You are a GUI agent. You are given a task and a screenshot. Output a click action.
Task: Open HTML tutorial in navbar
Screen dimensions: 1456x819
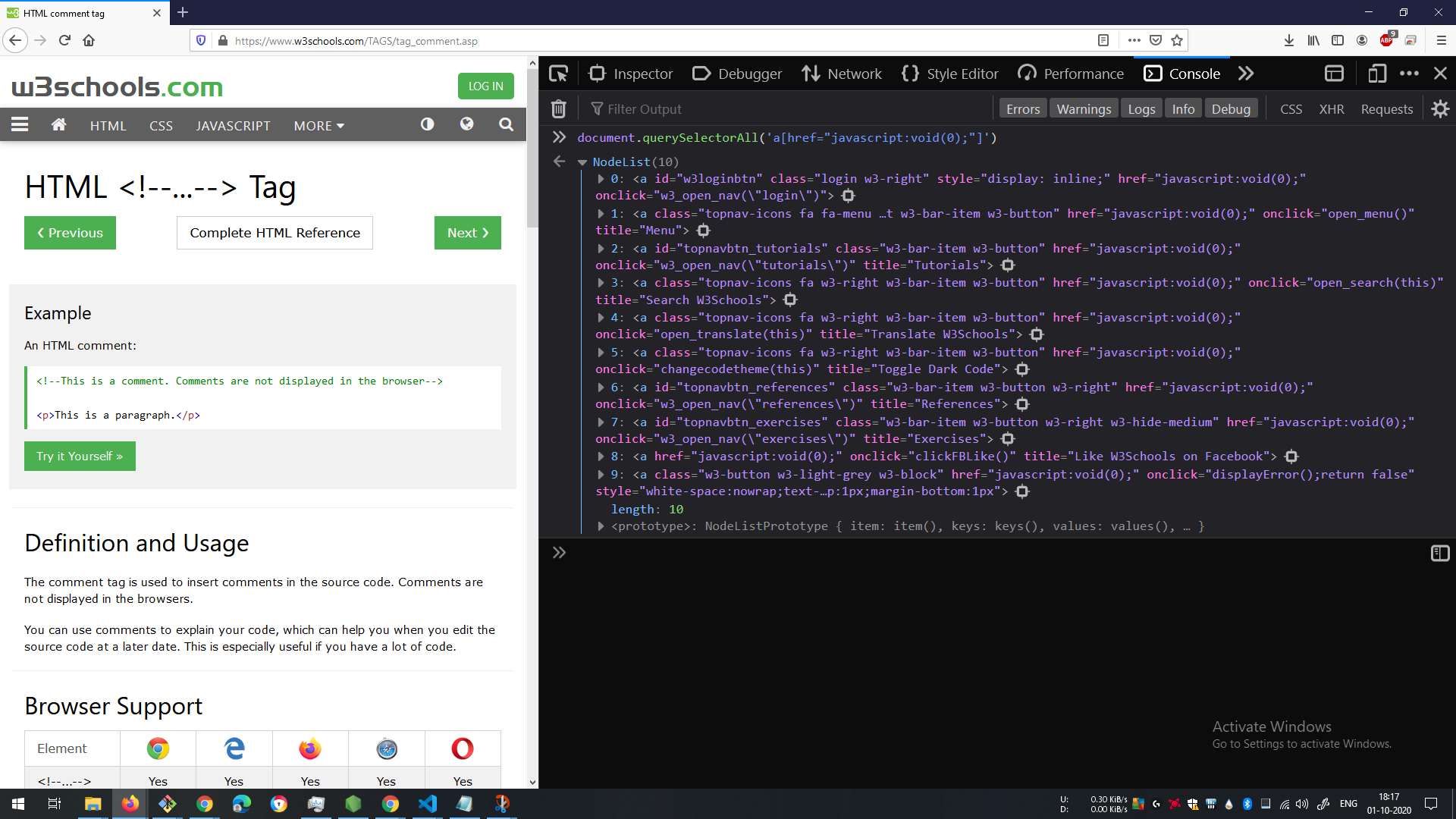pyautogui.click(x=108, y=126)
